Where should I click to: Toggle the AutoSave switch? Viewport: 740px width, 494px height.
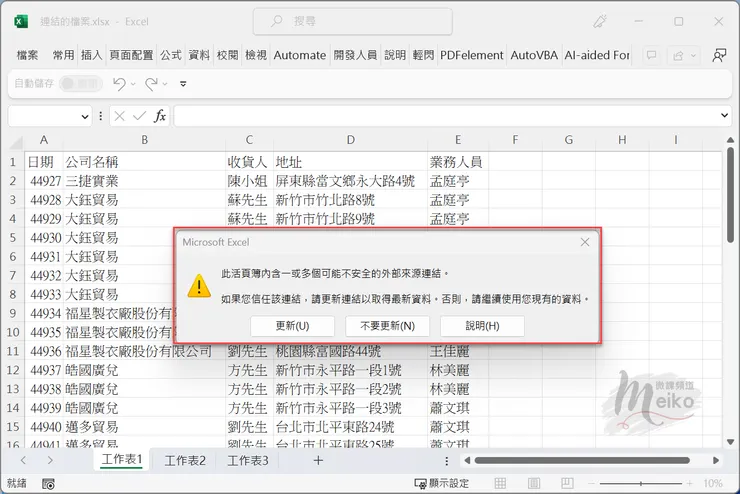81,84
